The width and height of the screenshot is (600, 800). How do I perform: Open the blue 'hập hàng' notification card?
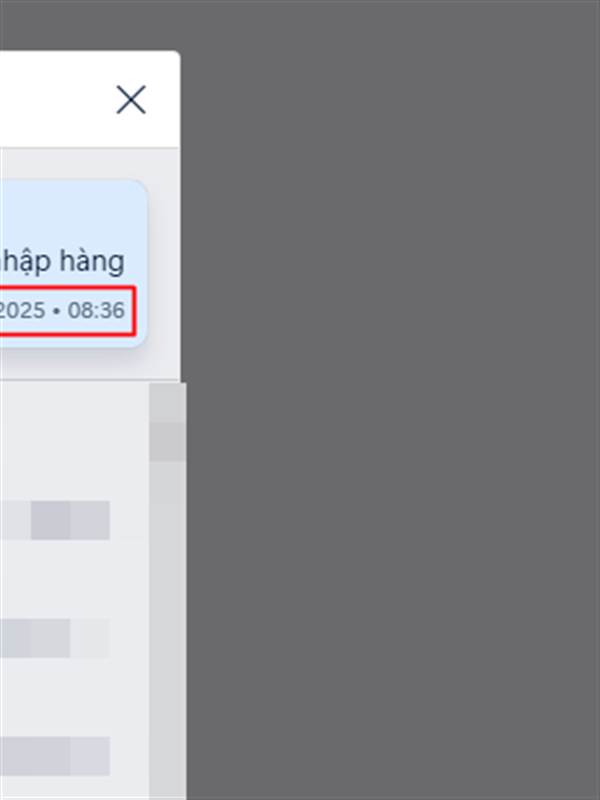[x=73, y=263]
